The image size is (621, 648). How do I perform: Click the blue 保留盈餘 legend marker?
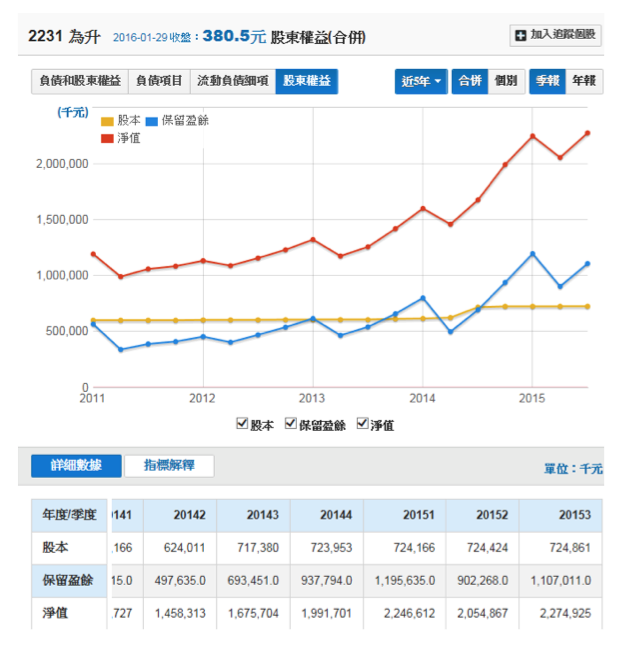pyautogui.click(x=152, y=121)
